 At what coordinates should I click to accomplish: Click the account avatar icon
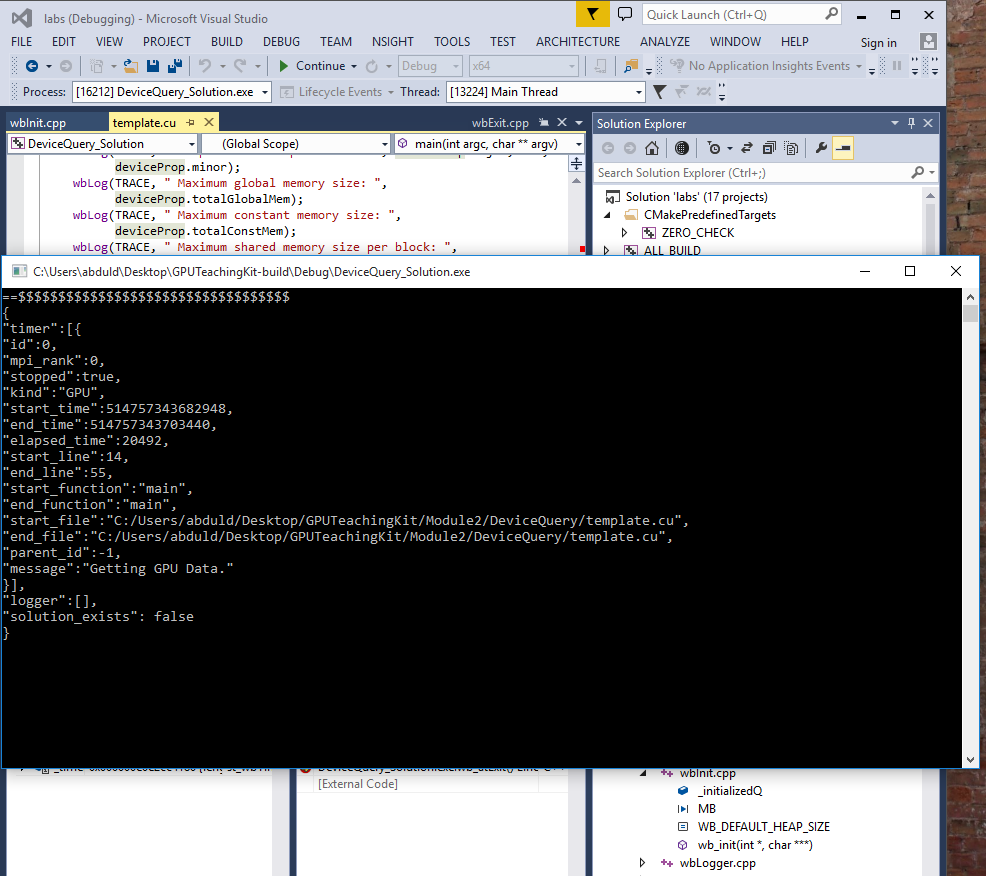click(x=928, y=42)
